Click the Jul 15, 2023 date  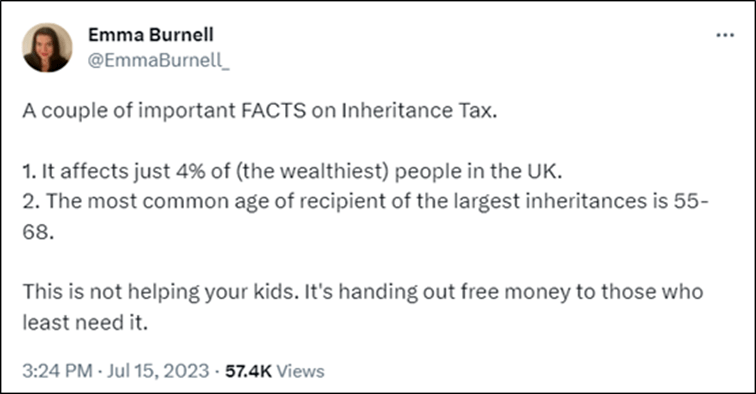[x=158, y=371]
